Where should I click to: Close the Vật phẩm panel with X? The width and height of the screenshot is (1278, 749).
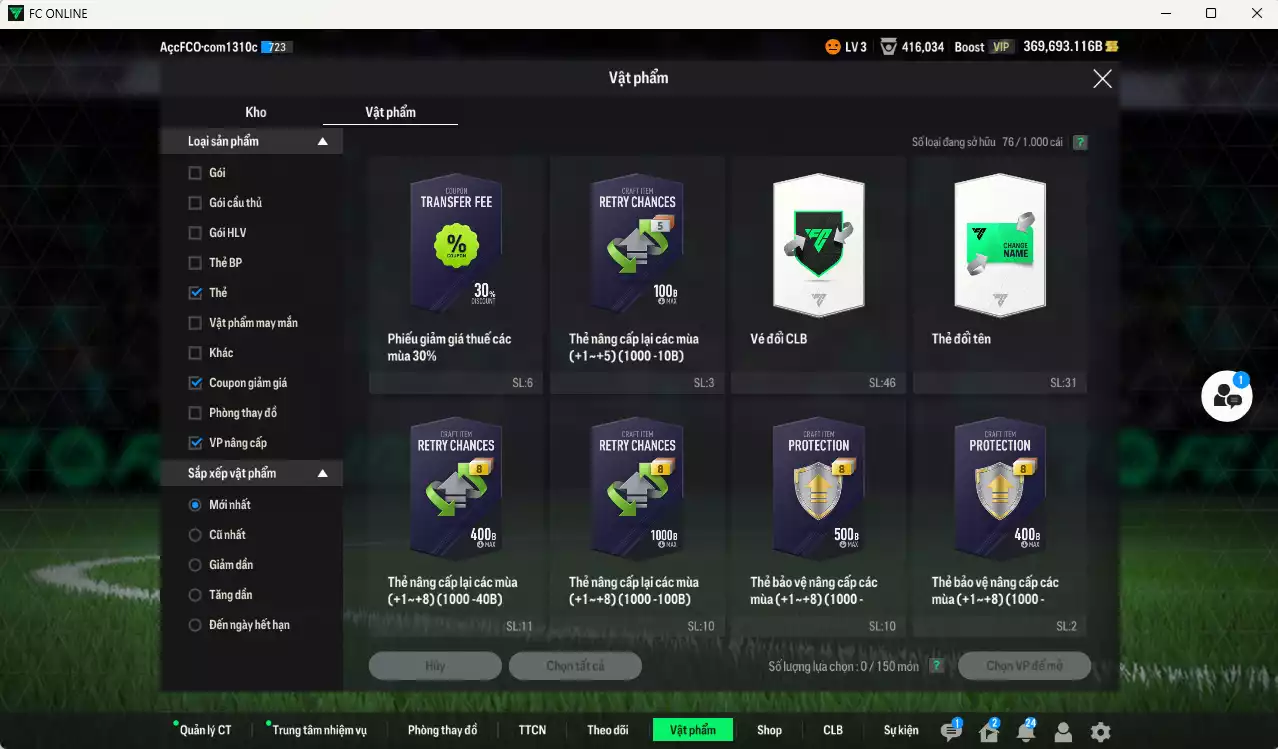pyautogui.click(x=1102, y=79)
